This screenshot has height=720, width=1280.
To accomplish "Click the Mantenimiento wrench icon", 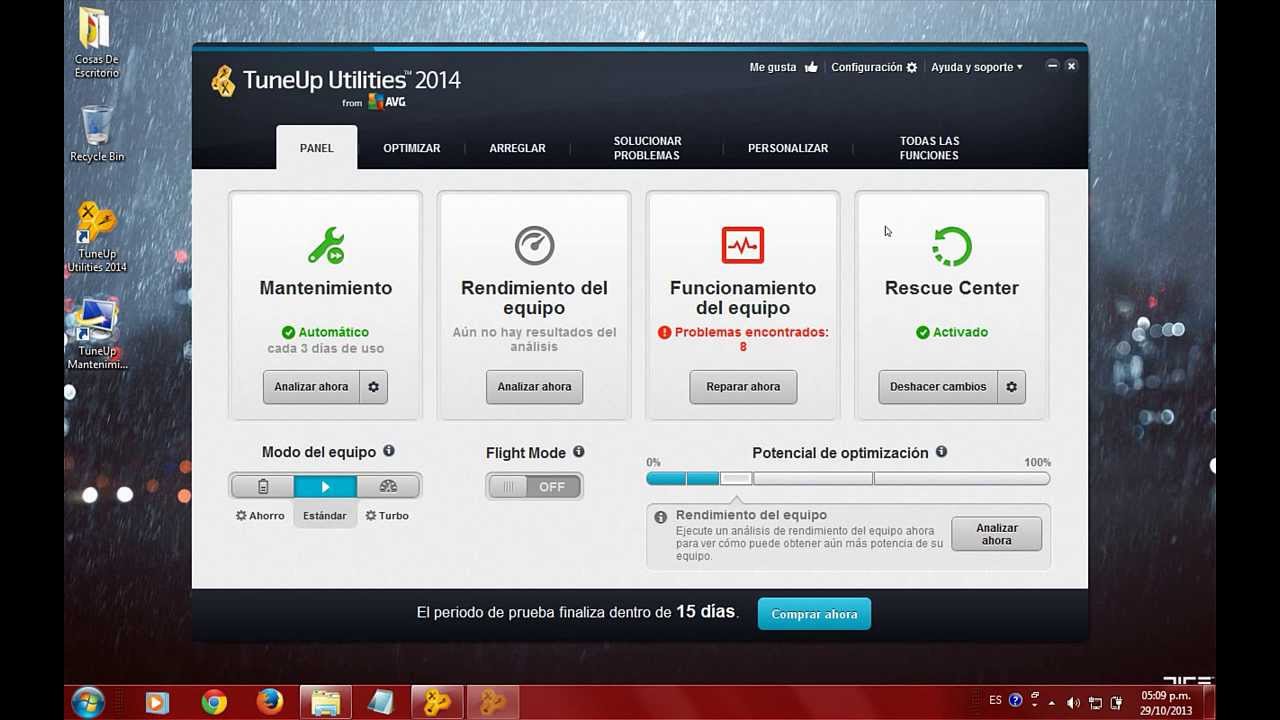I will (325, 244).
